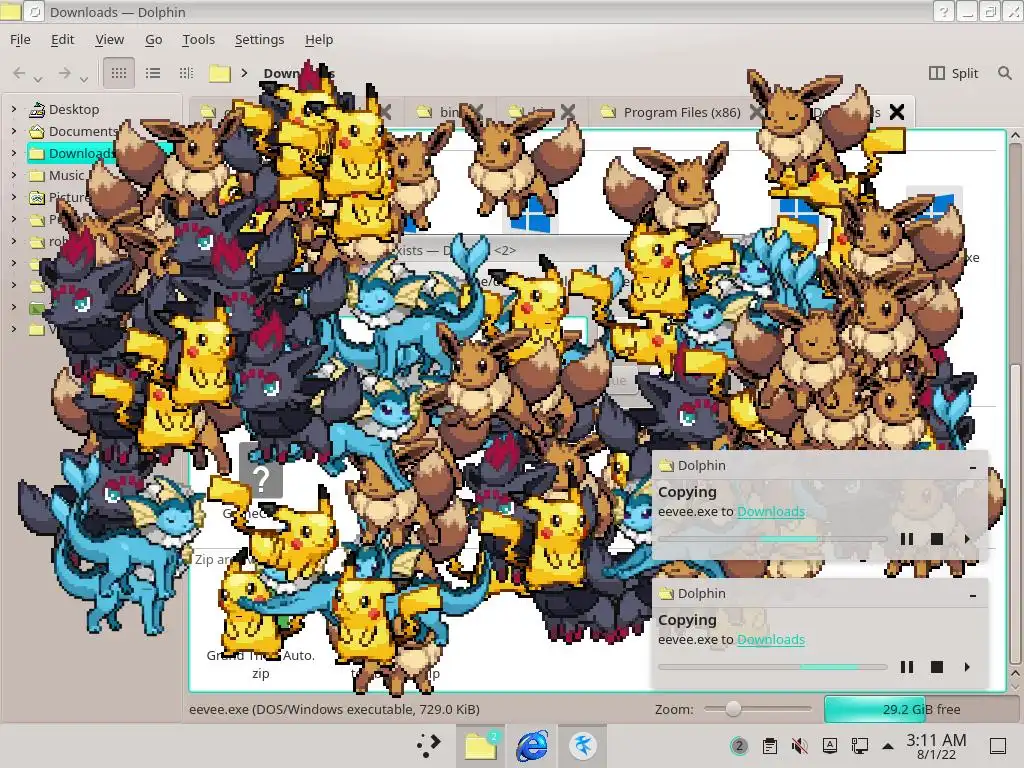Open the Help menu
This screenshot has height=768, width=1024.
(x=319, y=39)
